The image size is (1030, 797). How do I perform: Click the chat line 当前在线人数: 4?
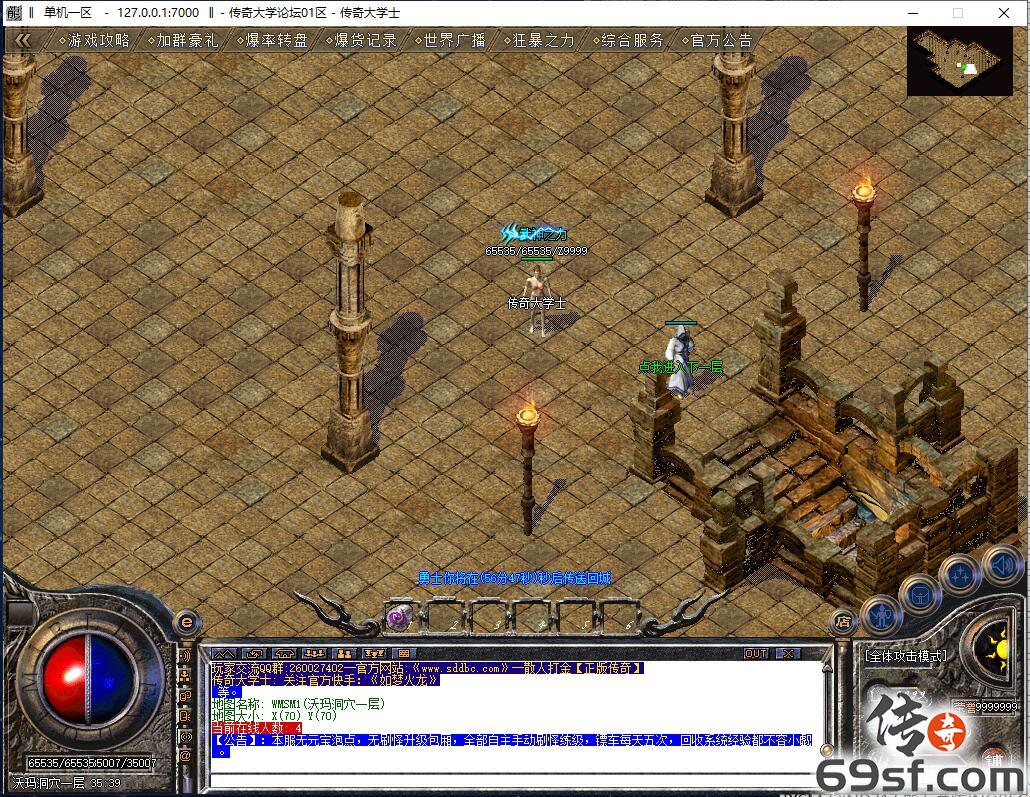[x=257, y=728]
